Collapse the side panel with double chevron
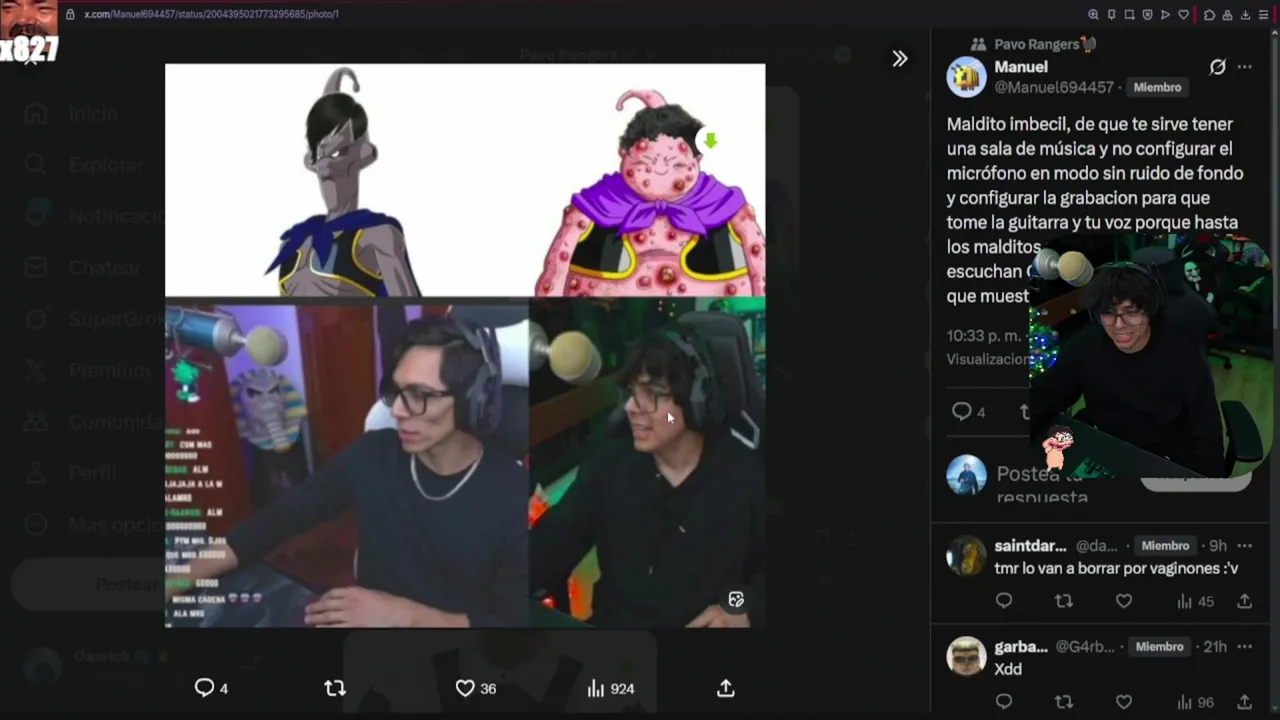The image size is (1280, 720). coord(900,59)
